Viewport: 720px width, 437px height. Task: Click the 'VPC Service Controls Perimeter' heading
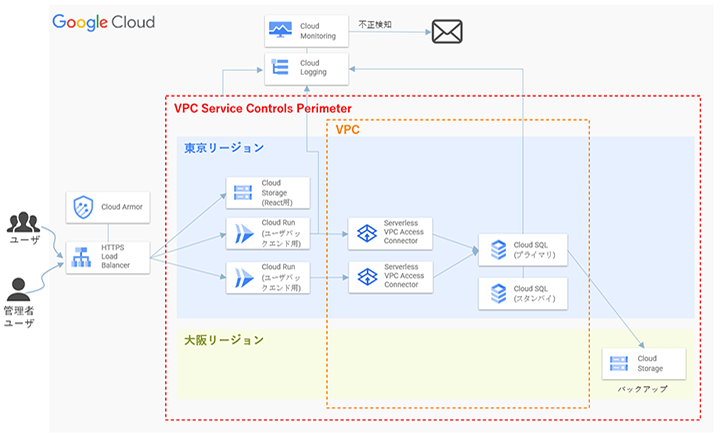click(x=263, y=109)
